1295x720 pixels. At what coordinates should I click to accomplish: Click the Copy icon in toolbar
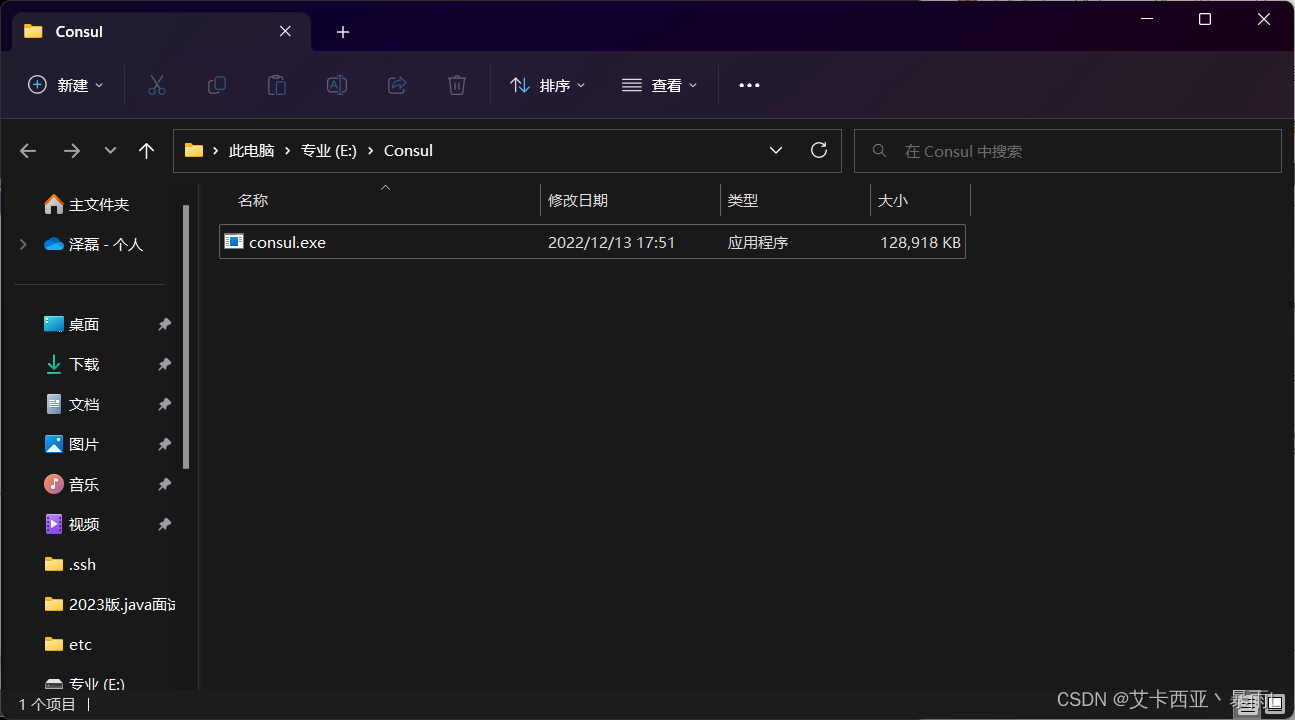[x=216, y=85]
